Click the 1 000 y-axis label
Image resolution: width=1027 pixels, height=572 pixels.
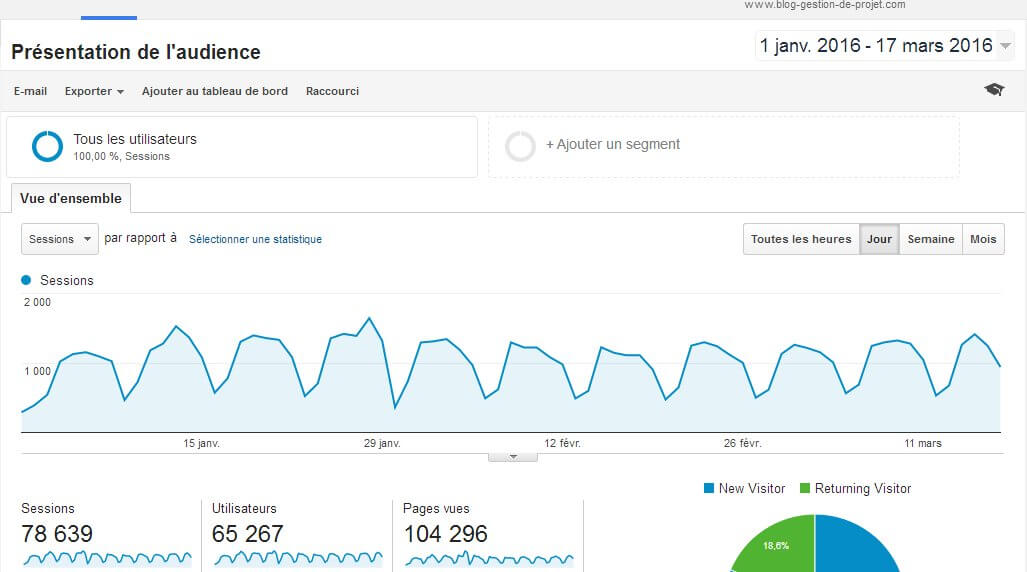(x=37, y=371)
